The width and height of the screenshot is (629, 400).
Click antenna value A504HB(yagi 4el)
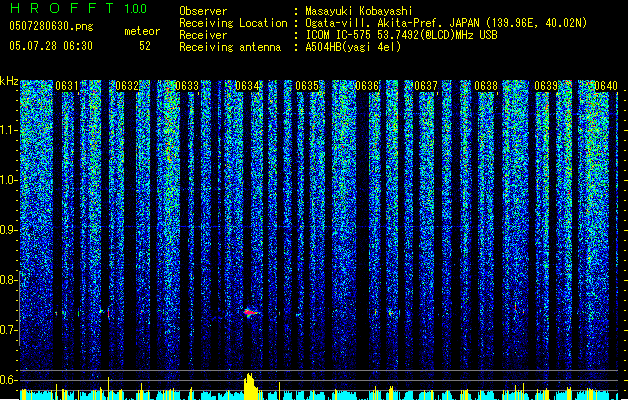[353, 47]
